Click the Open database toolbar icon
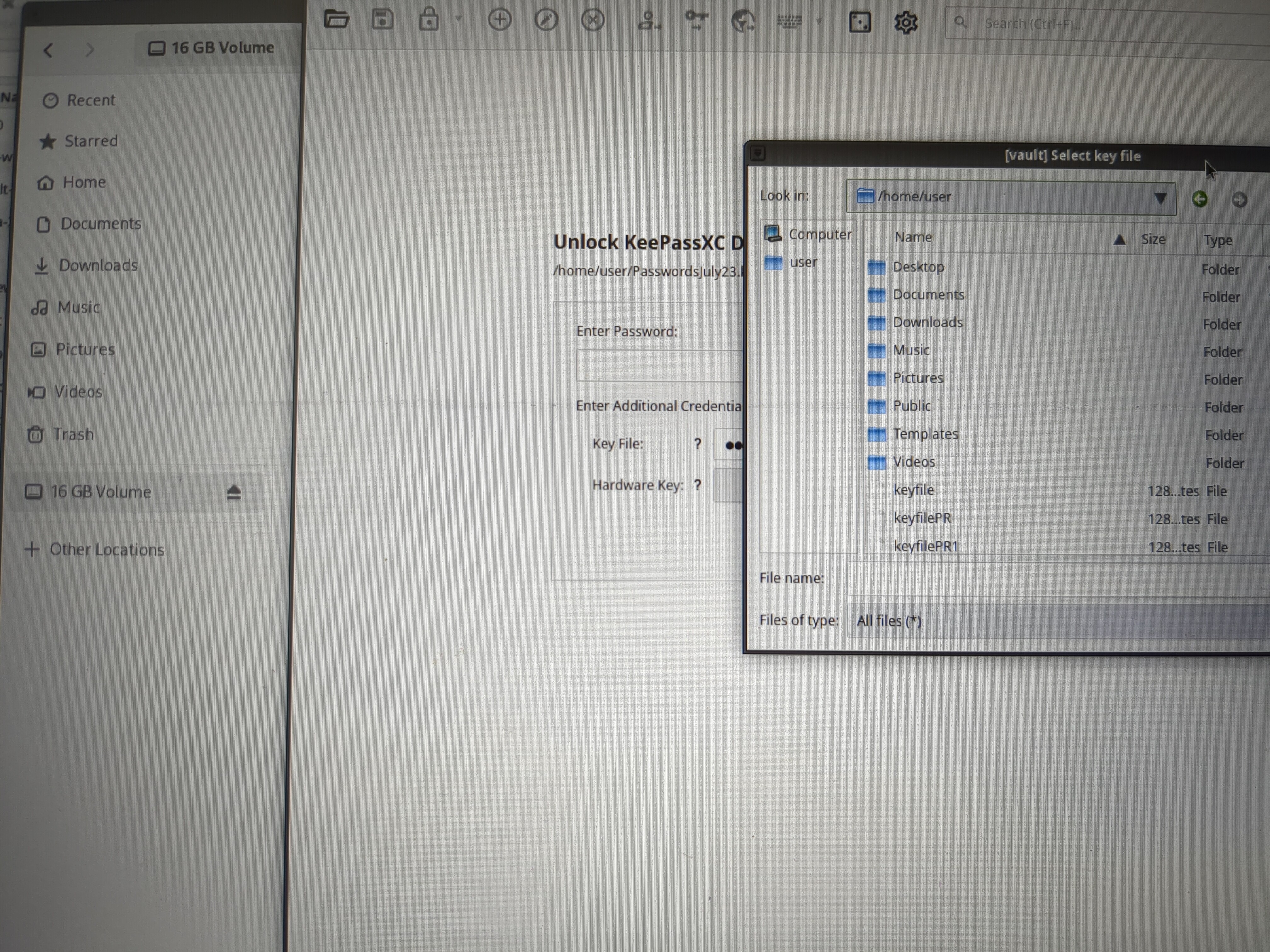Screen dimensions: 1270x952 tap(336, 20)
